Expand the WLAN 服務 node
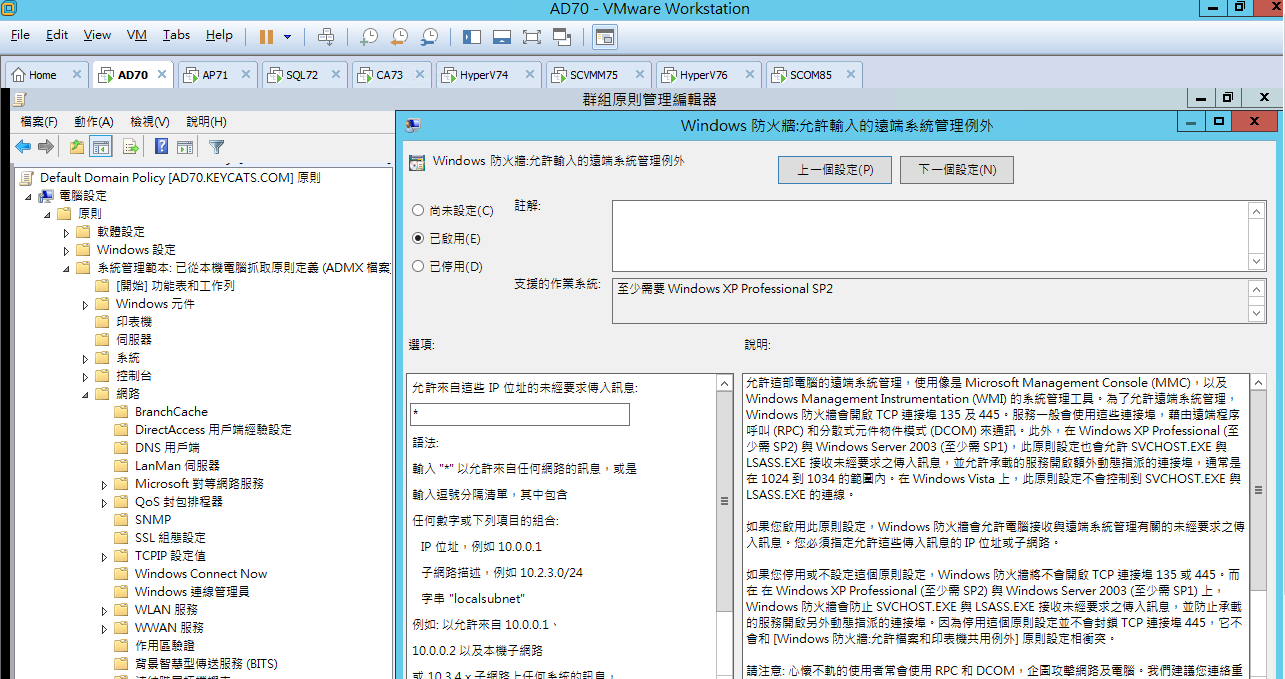Screen dimensions: 1285x679 (x=105, y=610)
